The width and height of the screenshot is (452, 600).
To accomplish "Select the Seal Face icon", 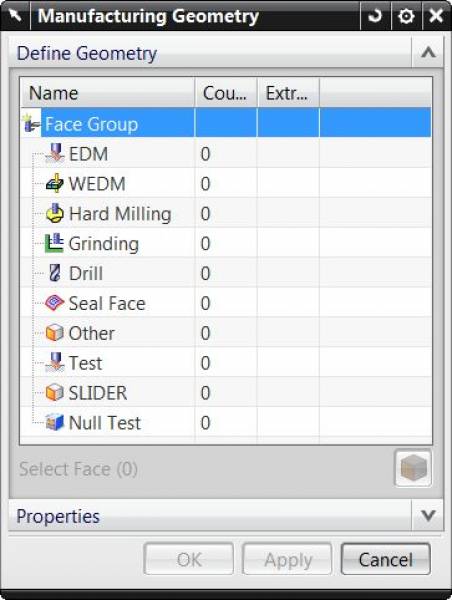I will tap(54, 303).
